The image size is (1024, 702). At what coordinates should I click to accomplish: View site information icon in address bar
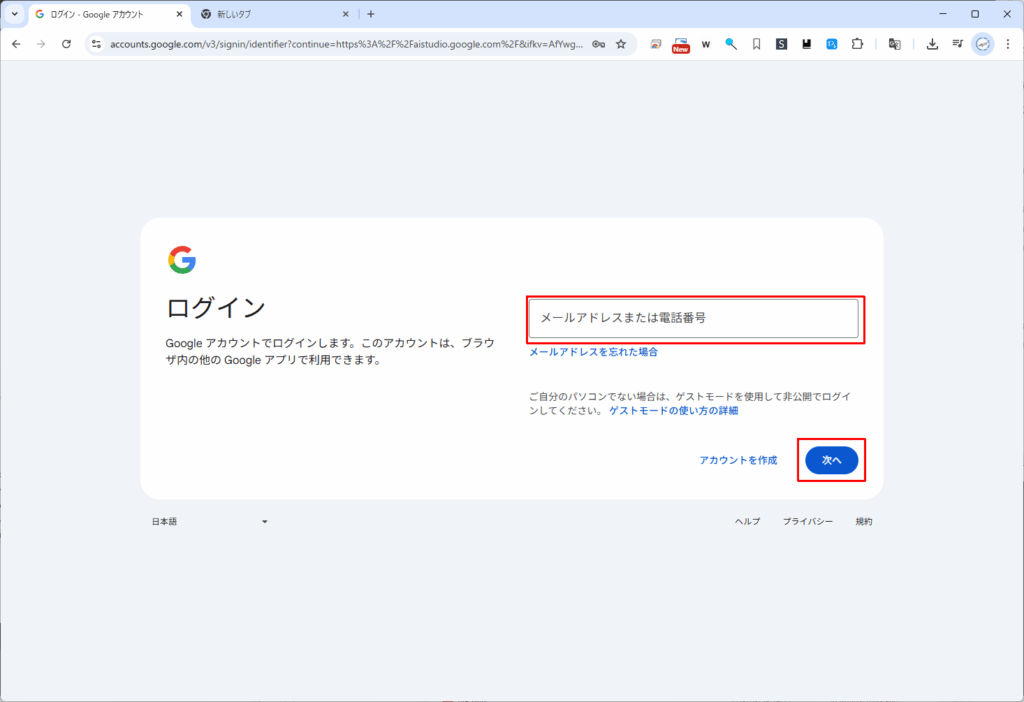(x=97, y=44)
